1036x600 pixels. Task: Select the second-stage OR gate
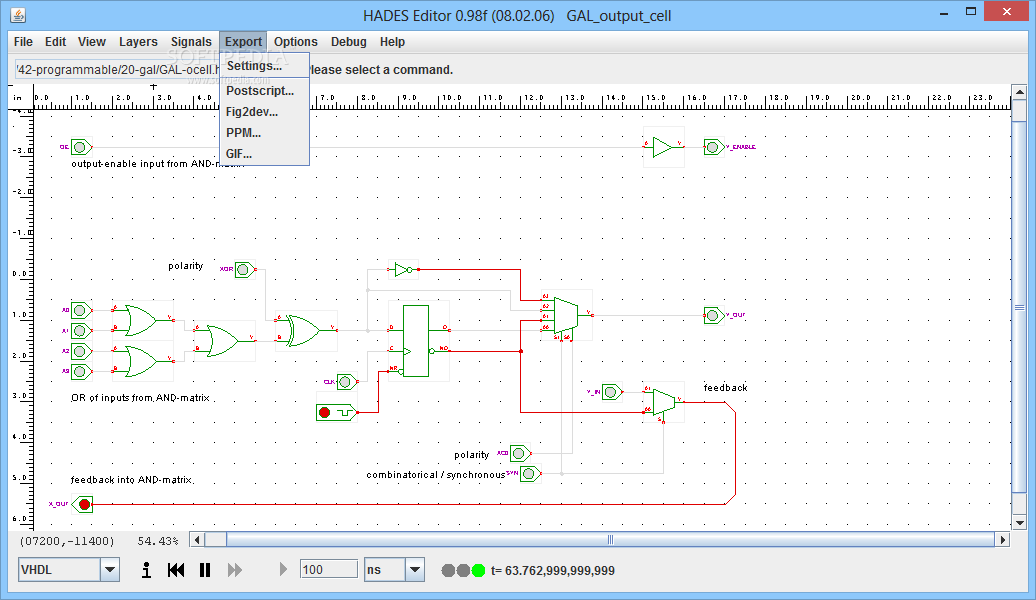click(x=225, y=341)
